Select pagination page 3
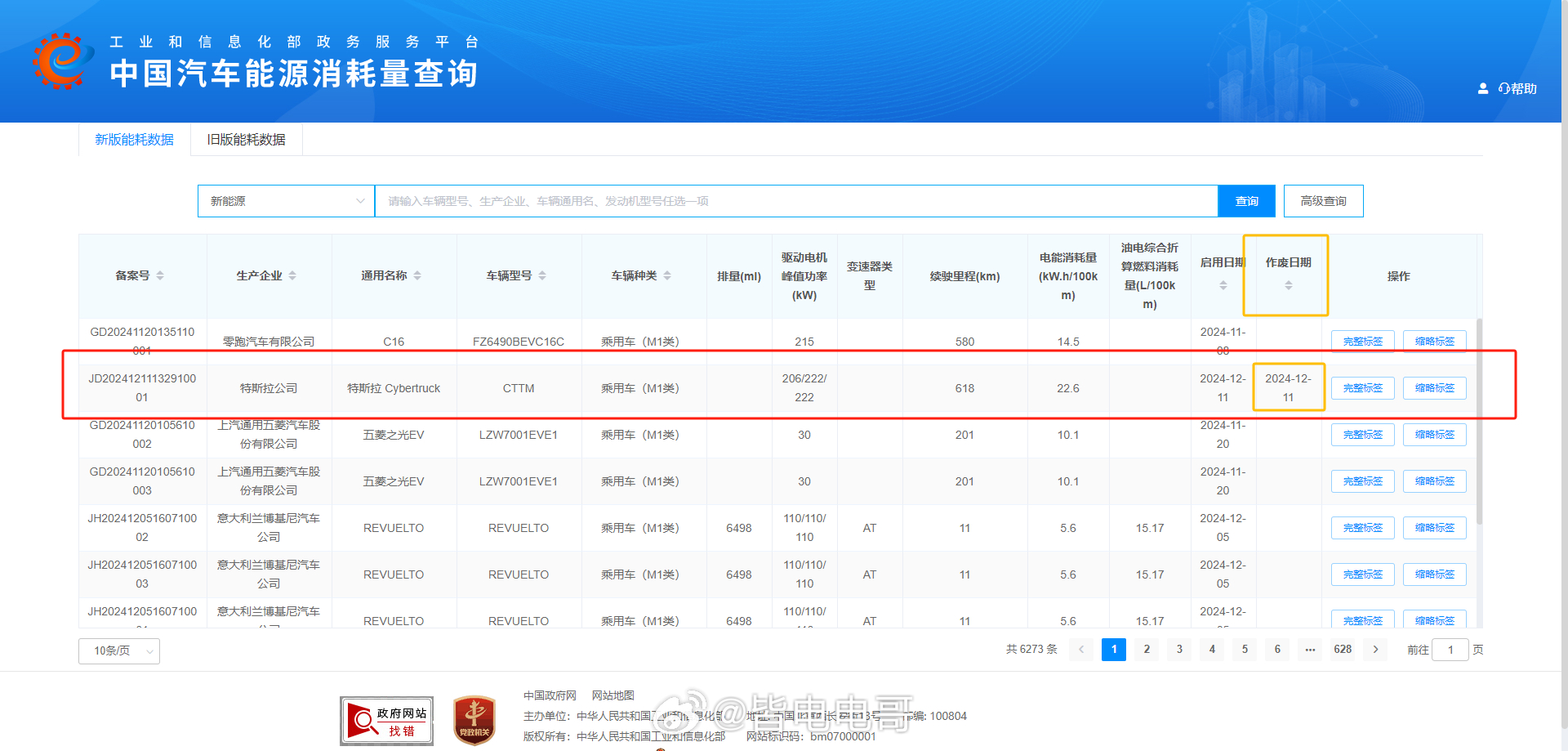This screenshot has width=1568, height=751. (x=1179, y=650)
